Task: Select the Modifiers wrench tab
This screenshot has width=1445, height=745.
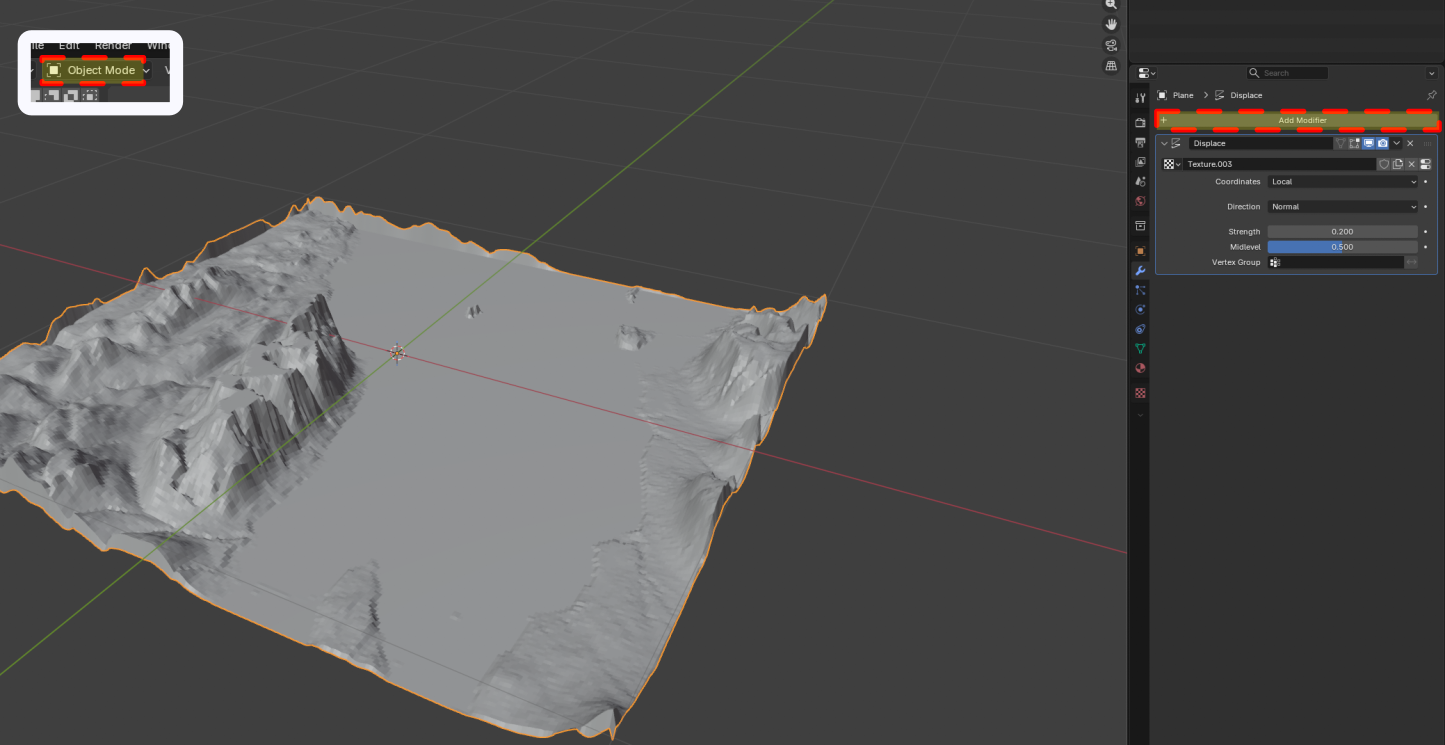Action: tap(1140, 271)
